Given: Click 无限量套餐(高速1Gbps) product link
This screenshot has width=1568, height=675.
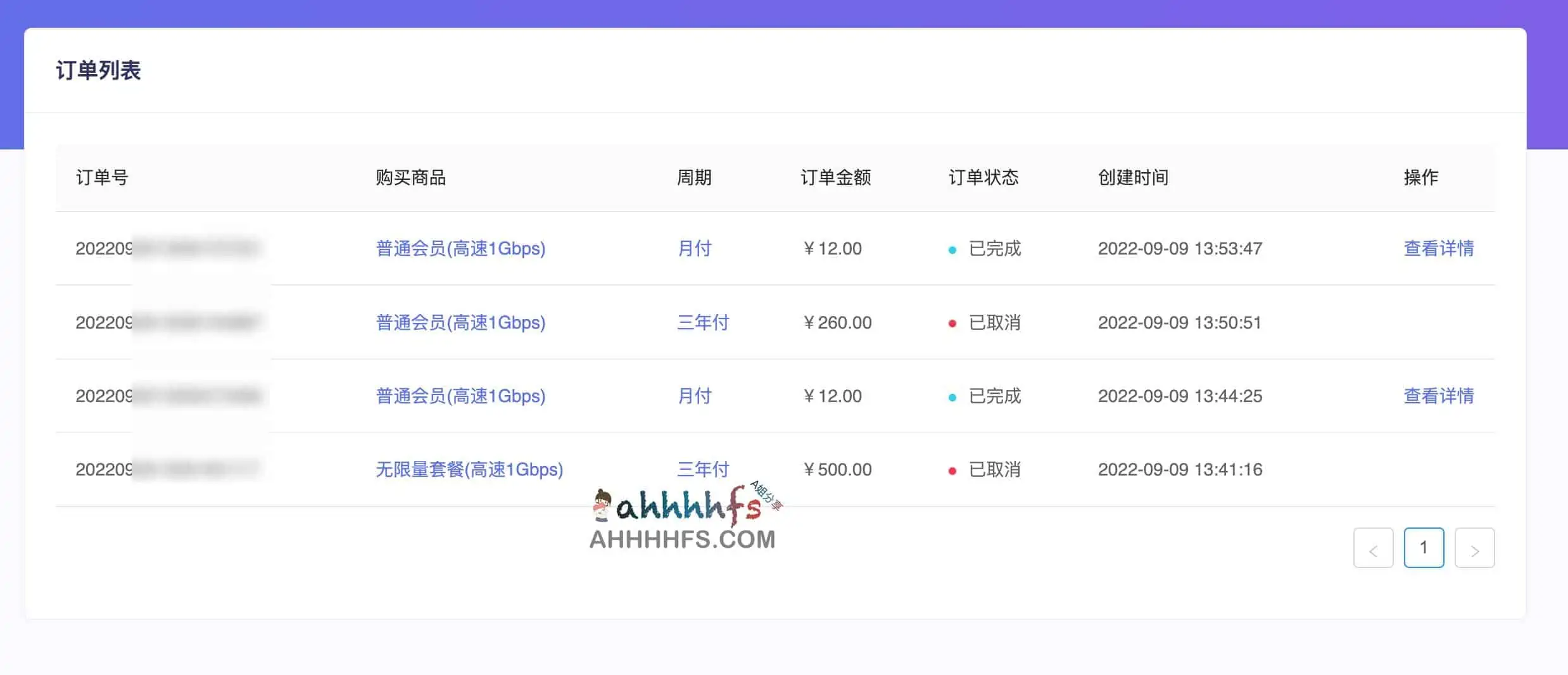Looking at the screenshot, I should tap(469, 469).
